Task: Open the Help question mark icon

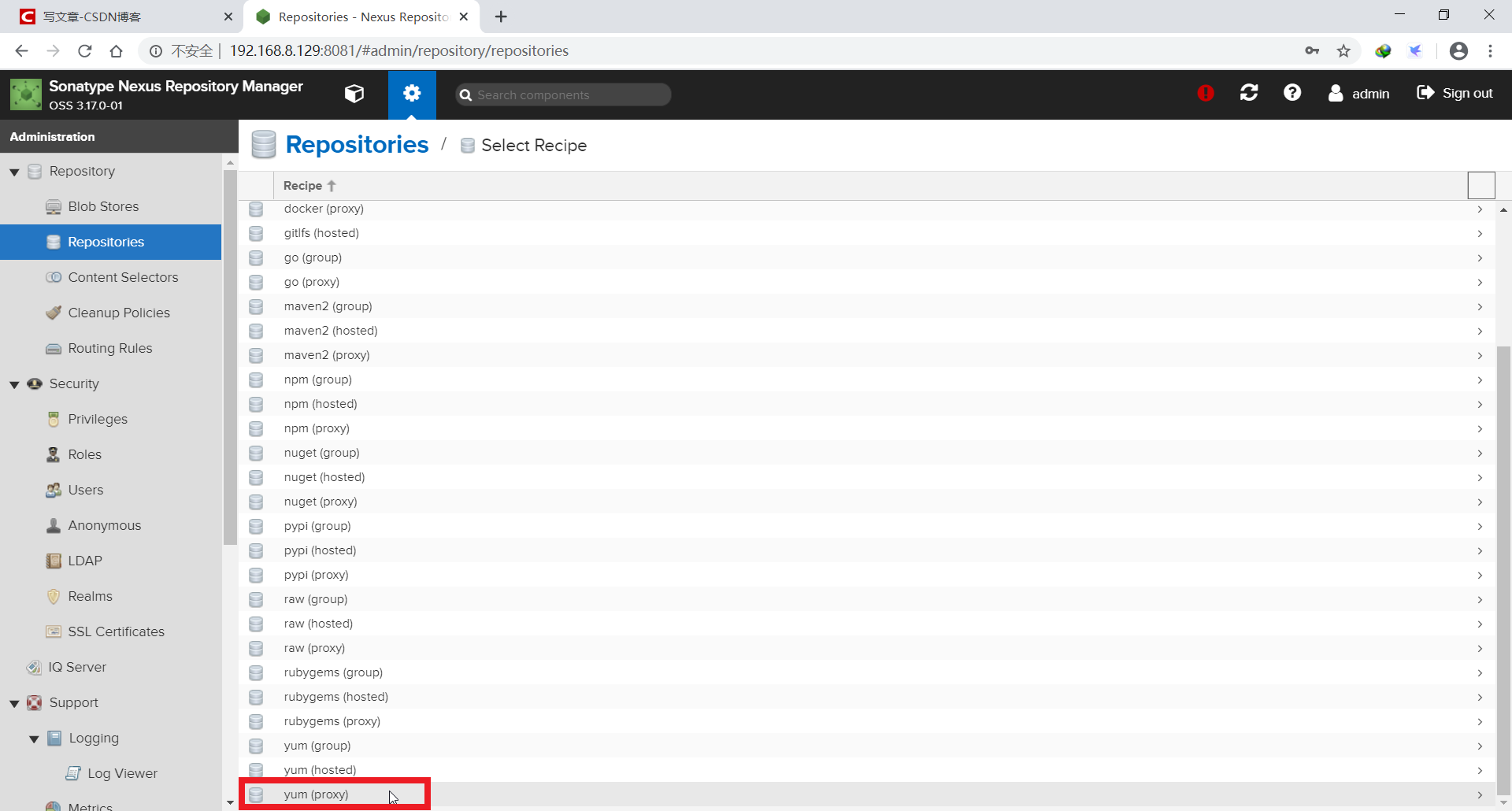Action: click(x=1292, y=93)
